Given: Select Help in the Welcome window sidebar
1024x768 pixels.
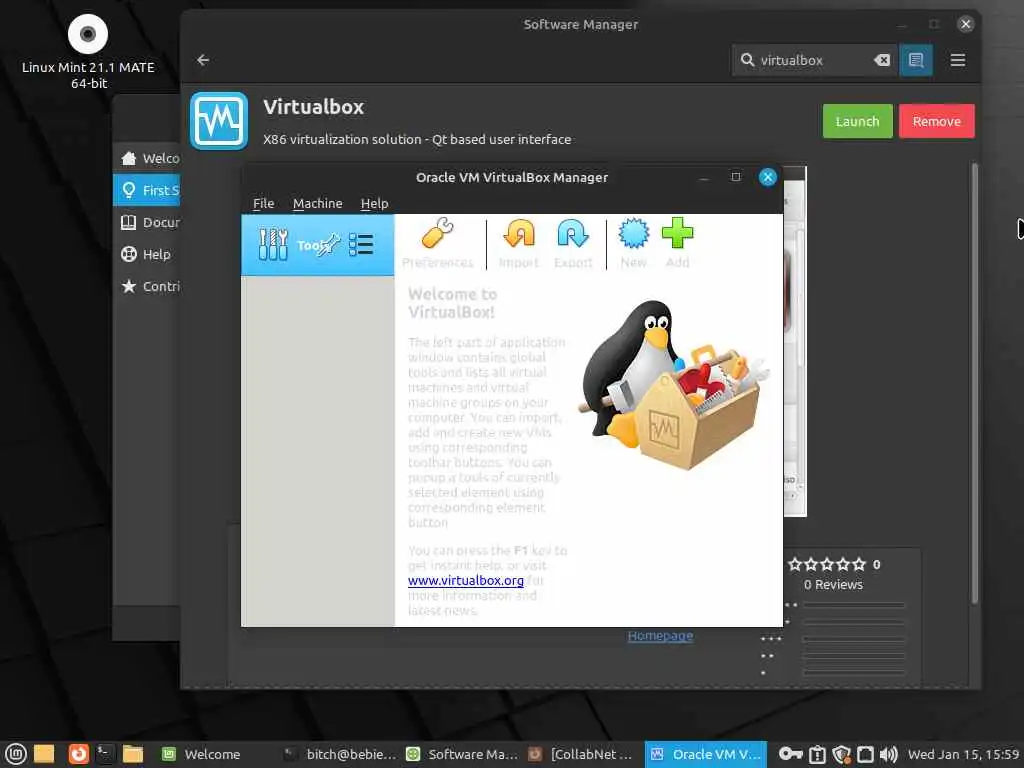Looking at the screenshot, I should [147, 254].
